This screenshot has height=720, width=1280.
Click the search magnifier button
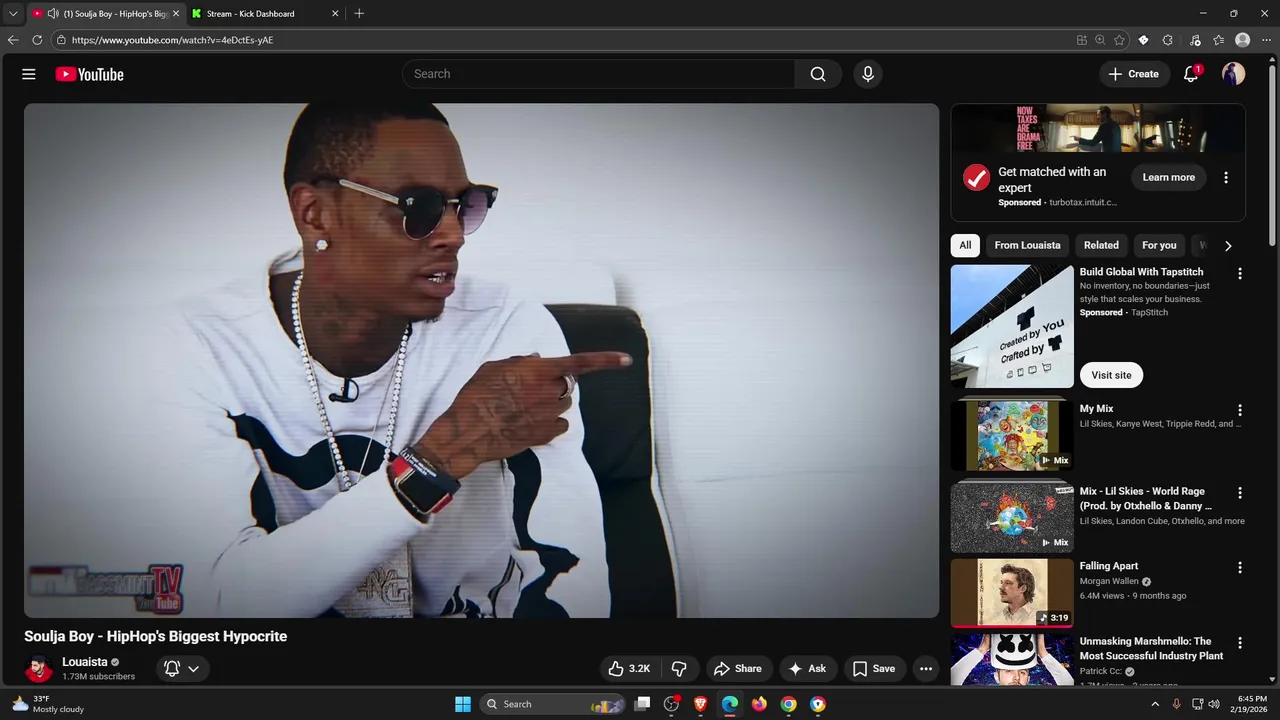[x=818, y=74]
